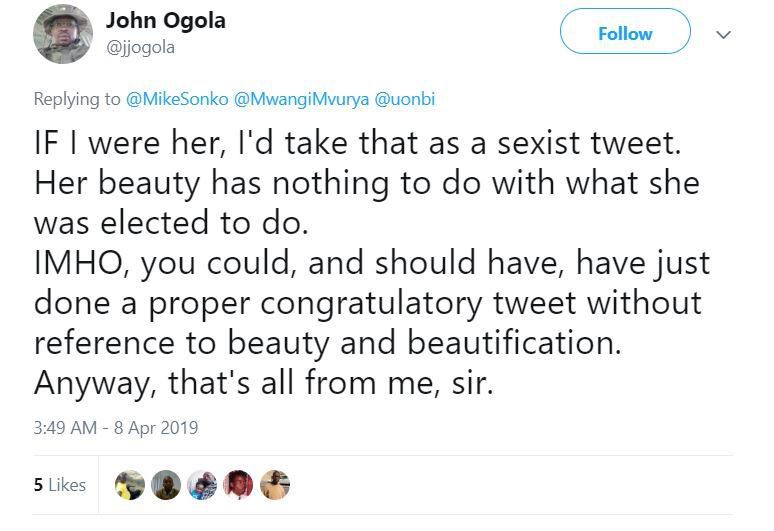Click John Ogola's profile picture
Screen dimensions: 774x531
[62, 34]
